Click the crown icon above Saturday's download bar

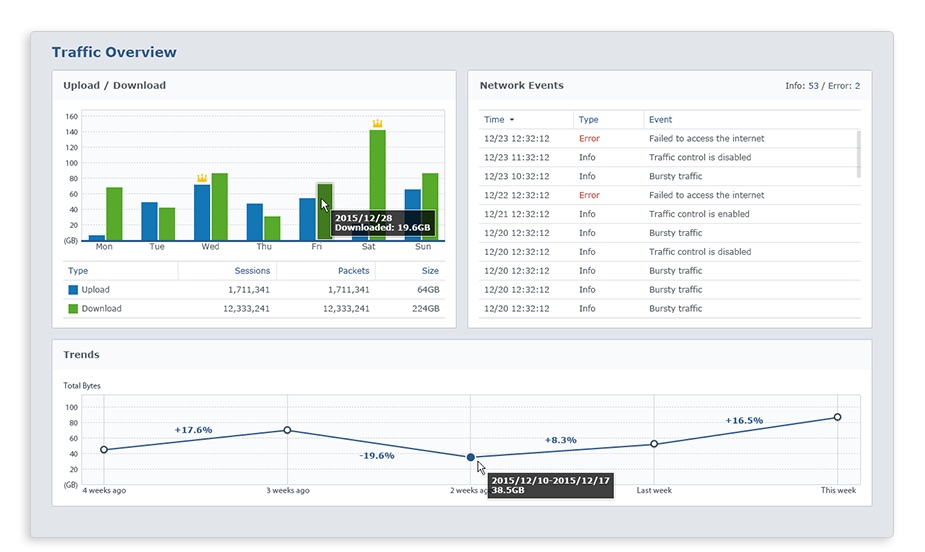click(x=378, y=123)
